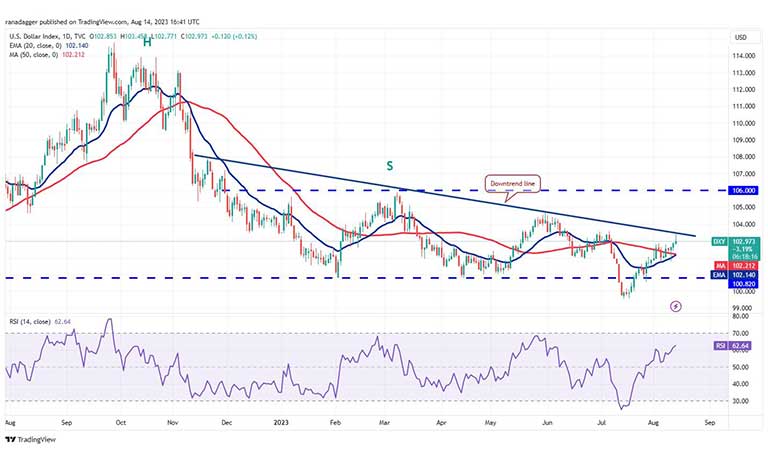Image resolution: width=768 pixels, height=463 pixels.
Task: Click the 108.000 price axis label
Action: (744, 157)
